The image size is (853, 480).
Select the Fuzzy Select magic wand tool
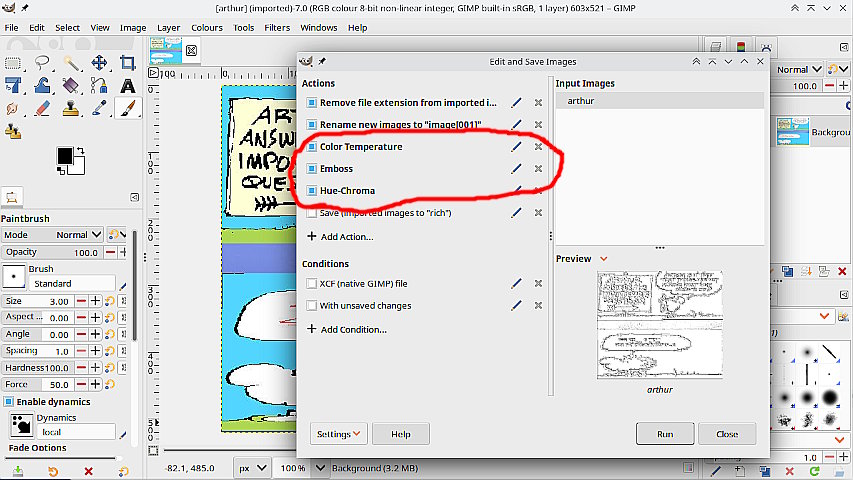coord(71,63)
